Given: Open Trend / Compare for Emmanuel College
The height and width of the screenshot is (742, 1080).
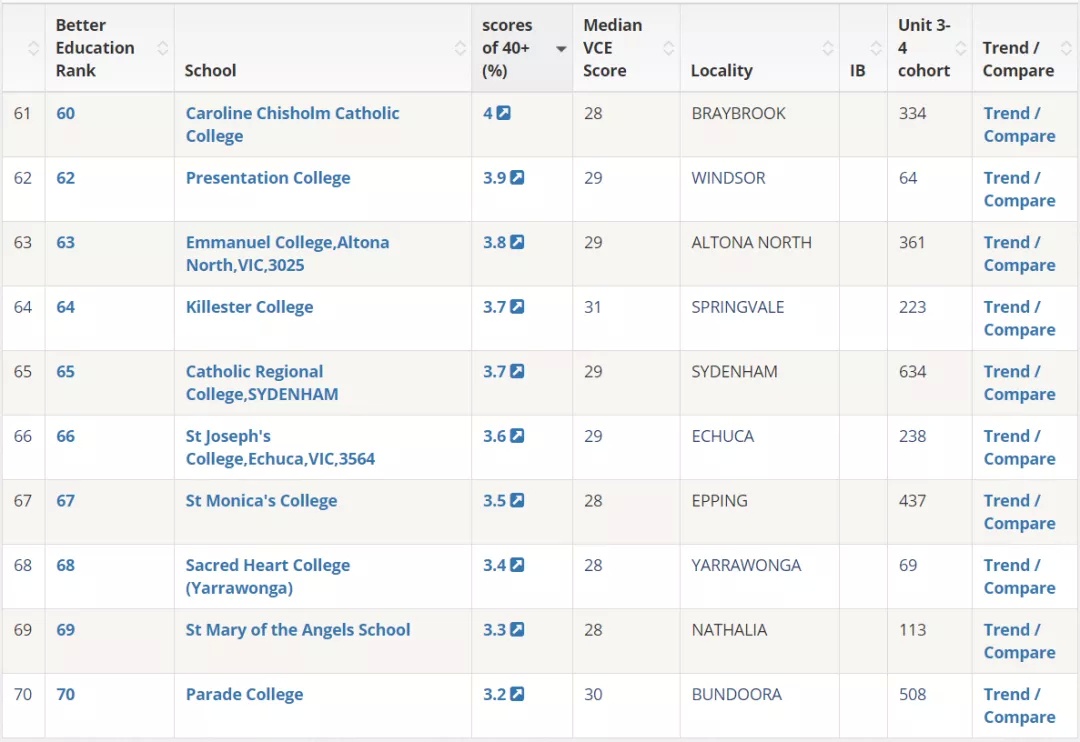Looking at the screenshot, I should [1019, 254].
